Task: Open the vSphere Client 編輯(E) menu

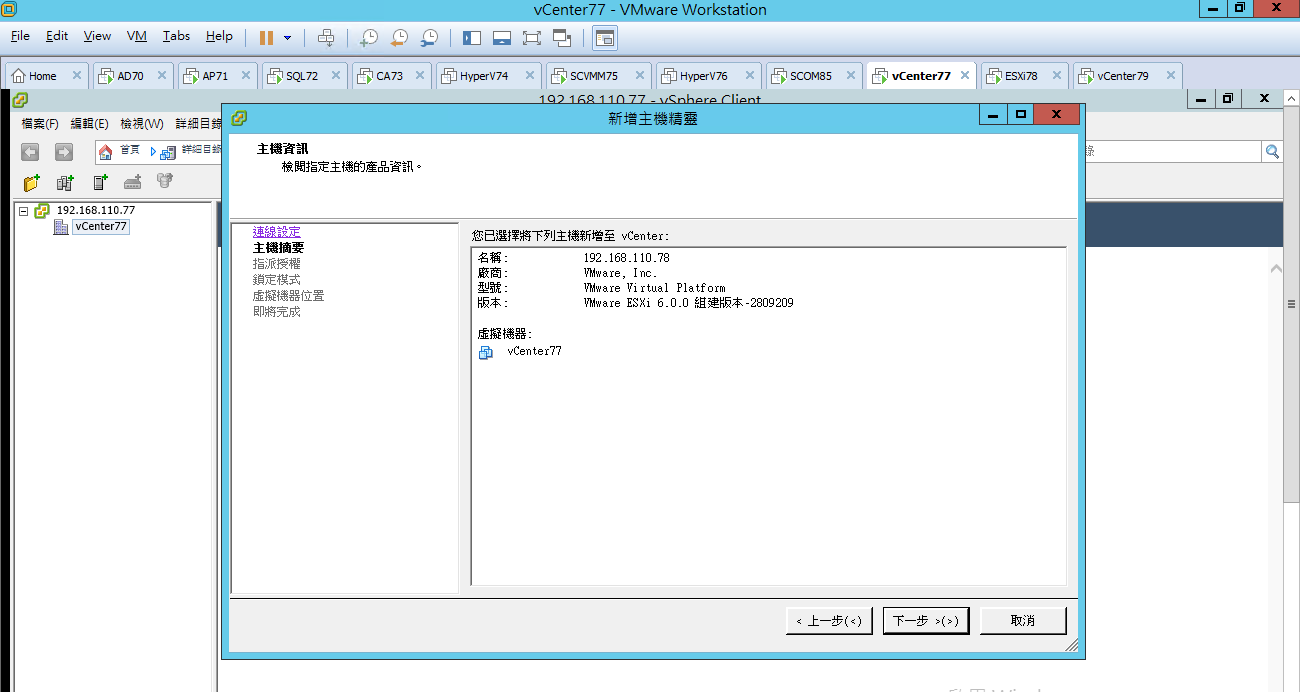Action: click(x=89, y=124)
